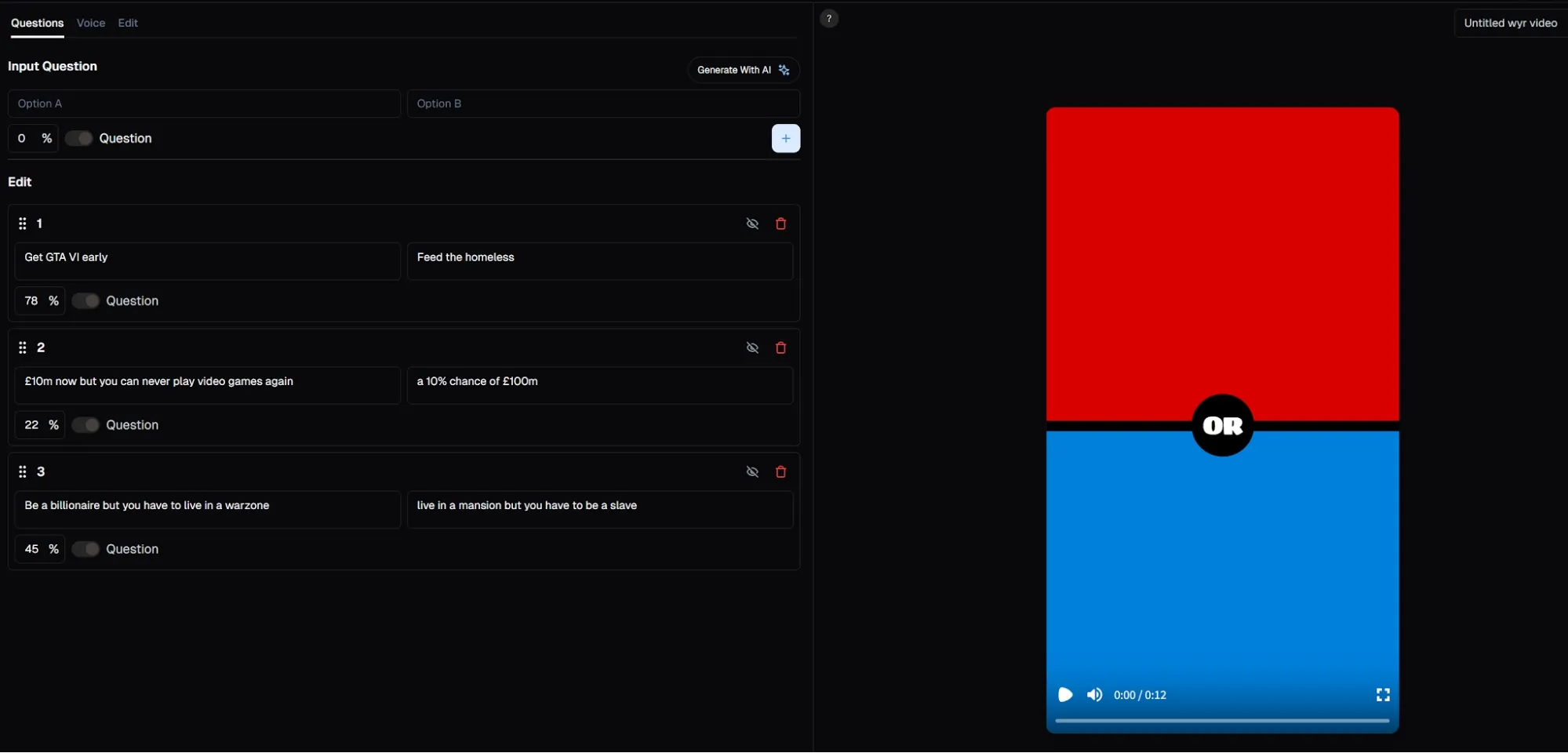
Task: Edit the 'Get GTA VI early' text box
Action: (207, 261)
